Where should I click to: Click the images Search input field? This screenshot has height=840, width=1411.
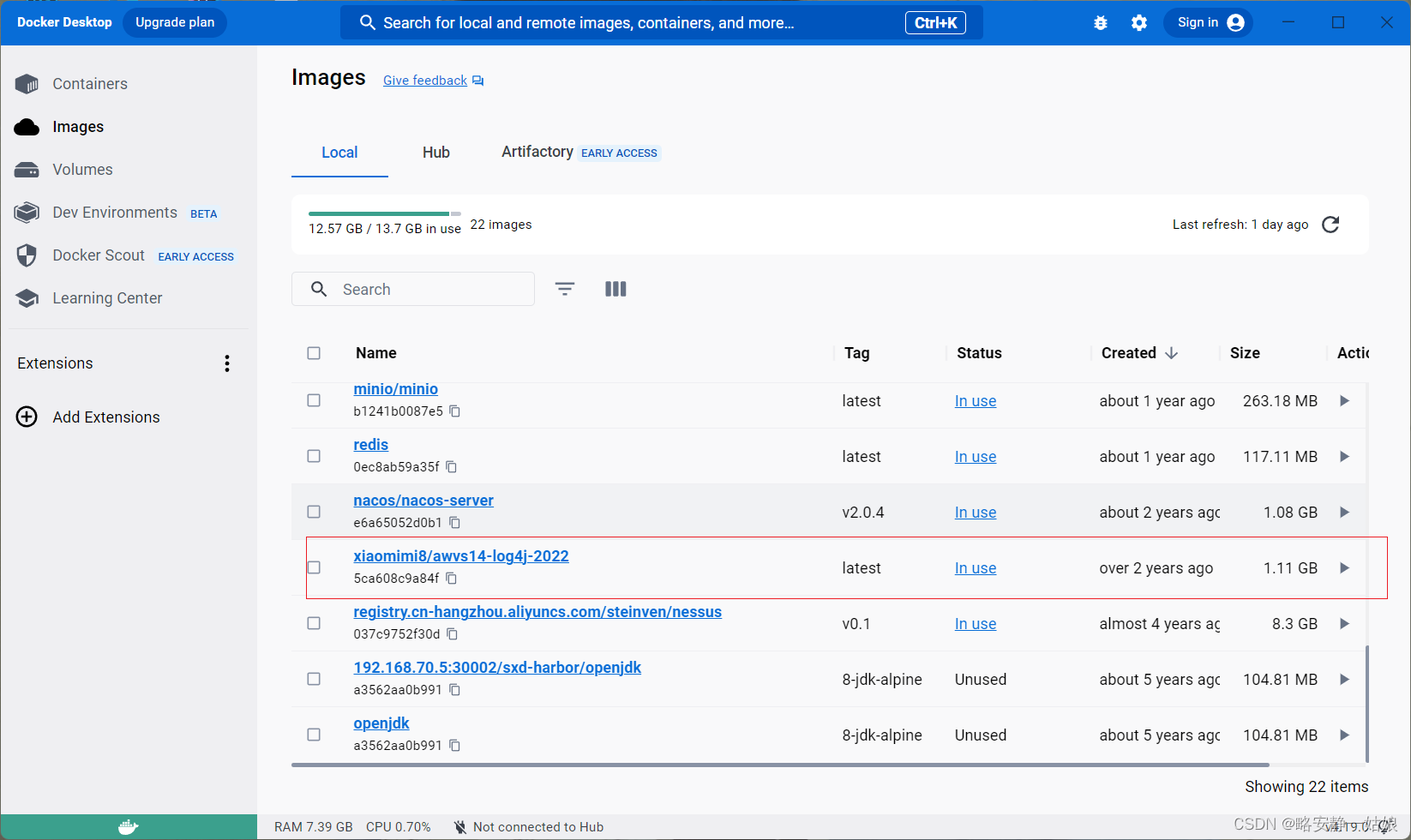coord(413,289)
